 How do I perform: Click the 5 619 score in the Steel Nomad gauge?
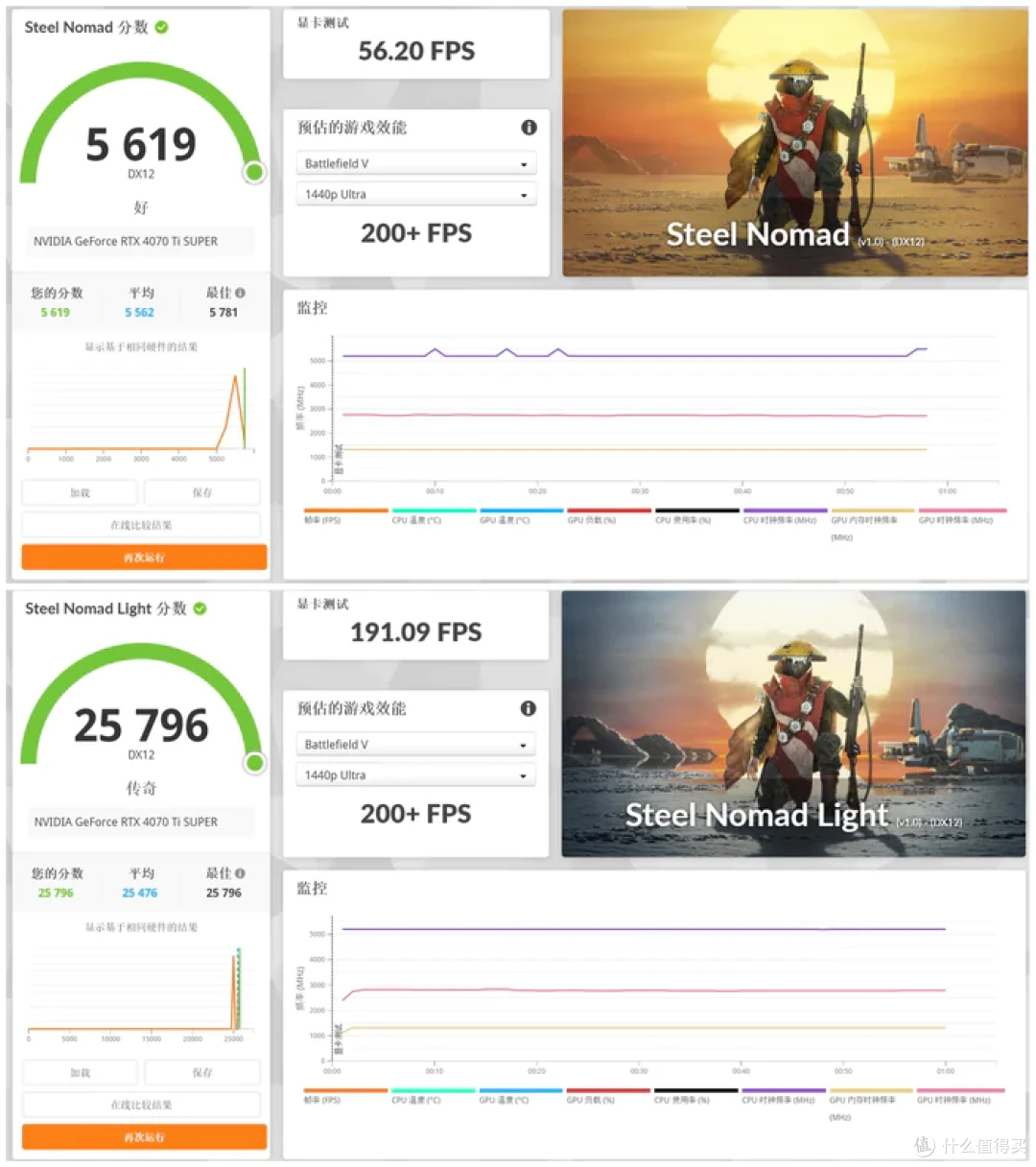(141, 145)
